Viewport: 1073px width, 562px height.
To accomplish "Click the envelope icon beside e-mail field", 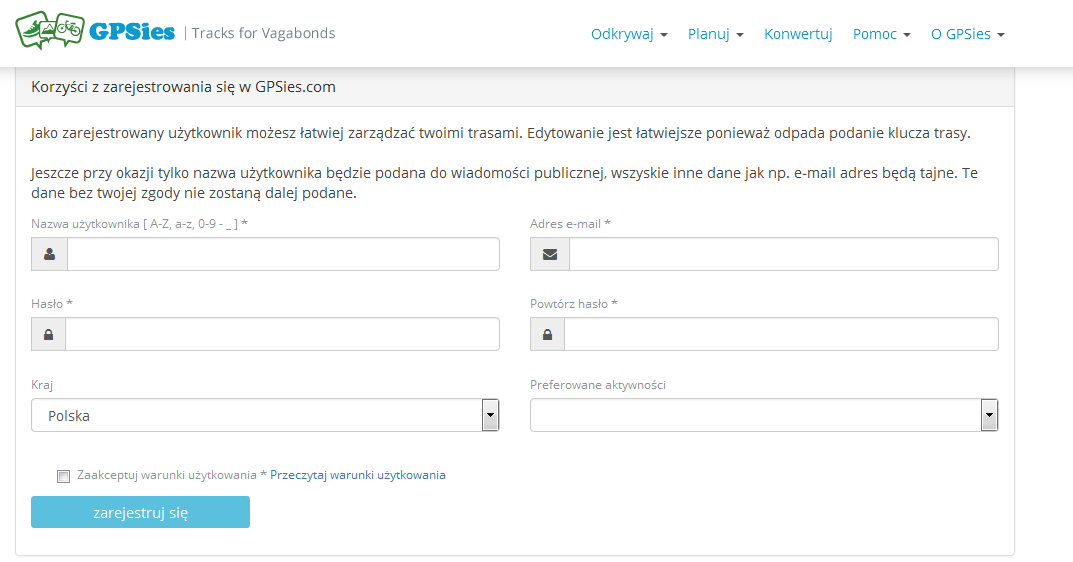I will tap(549, 254).
